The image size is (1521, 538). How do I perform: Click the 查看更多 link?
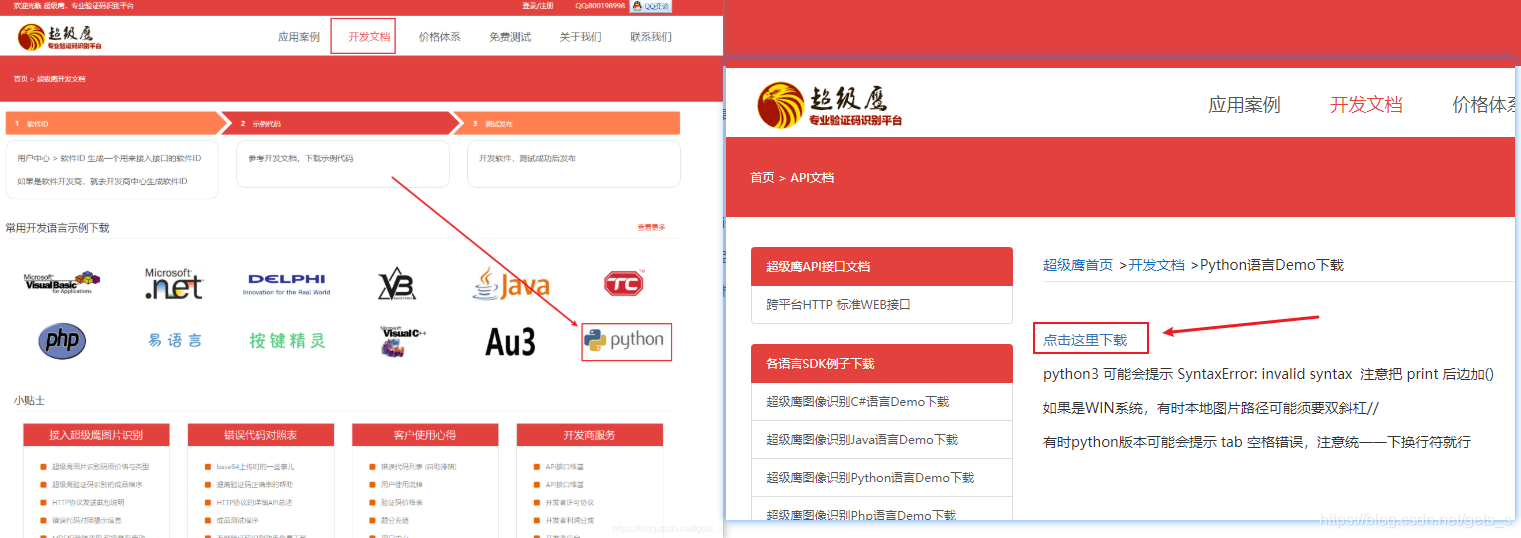point(651,227)
